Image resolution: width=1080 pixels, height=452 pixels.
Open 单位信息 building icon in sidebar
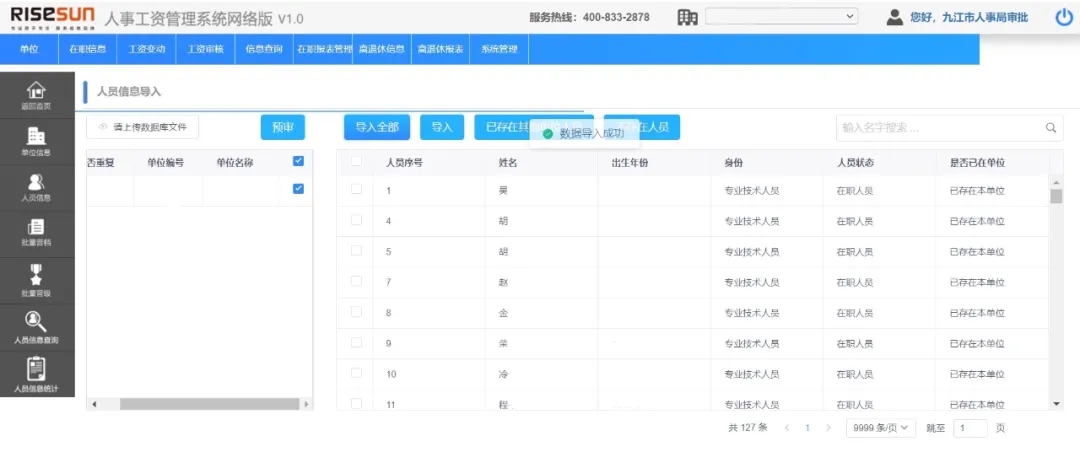36,137
